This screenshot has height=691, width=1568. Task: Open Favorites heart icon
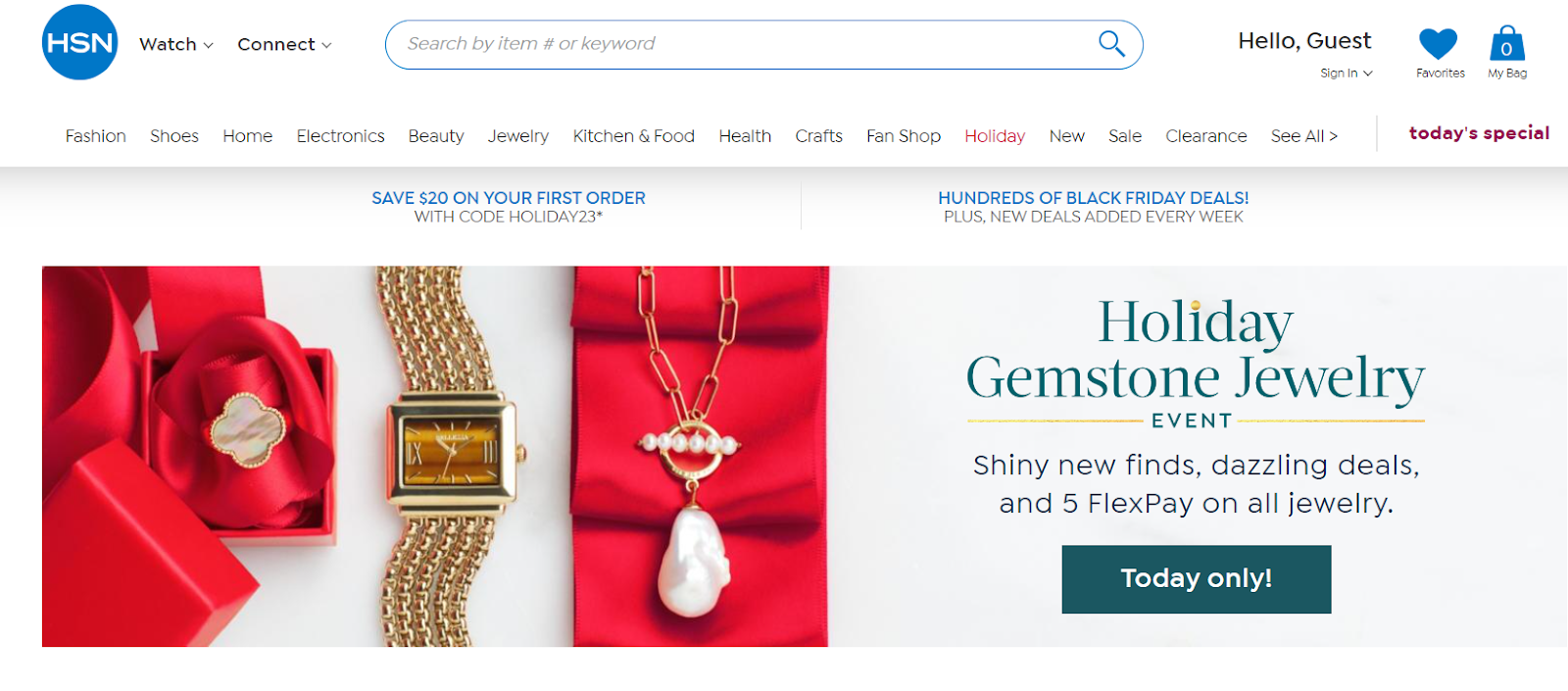1439,44
